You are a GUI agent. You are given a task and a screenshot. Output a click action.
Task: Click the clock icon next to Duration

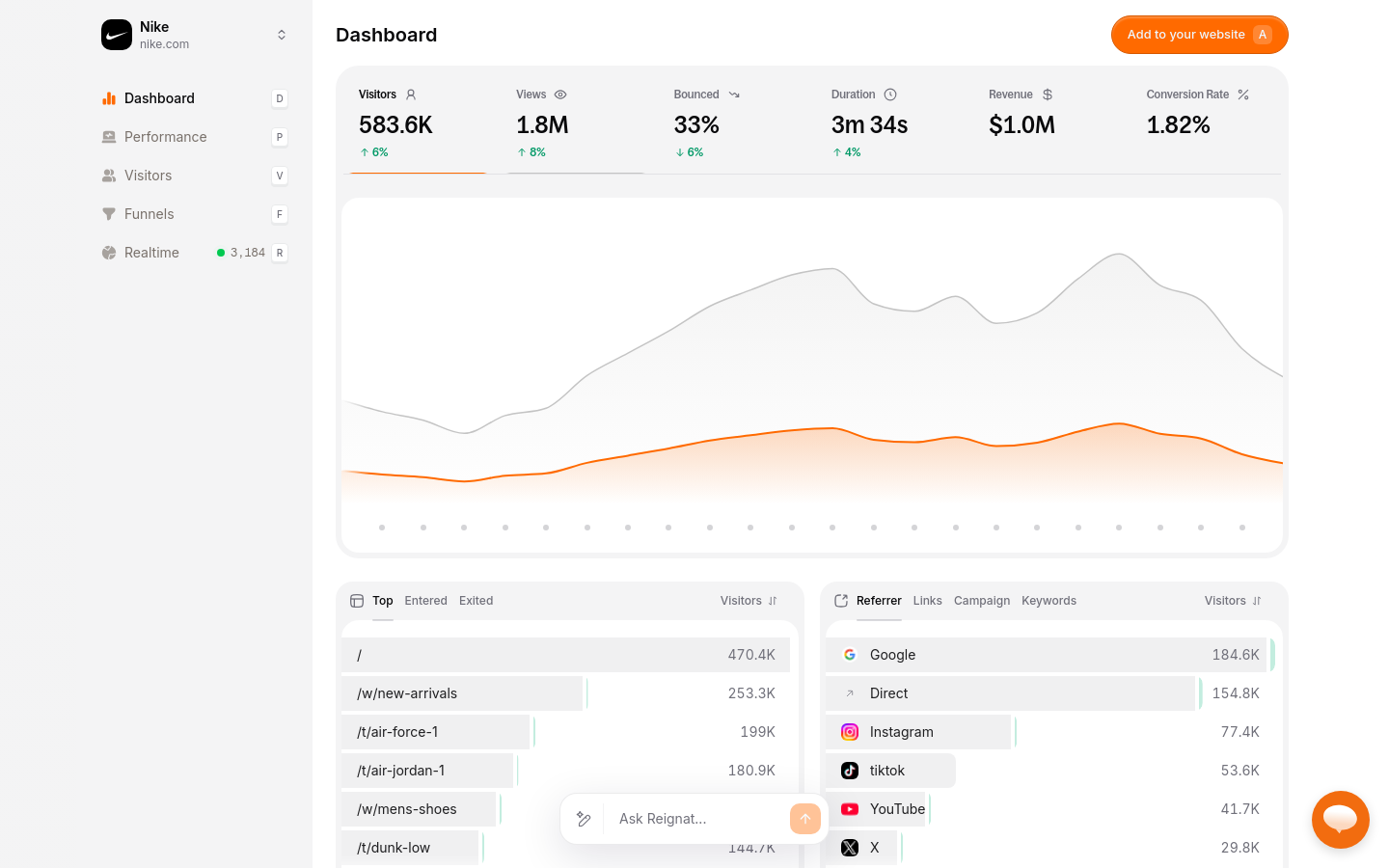[x=890, y=95]
